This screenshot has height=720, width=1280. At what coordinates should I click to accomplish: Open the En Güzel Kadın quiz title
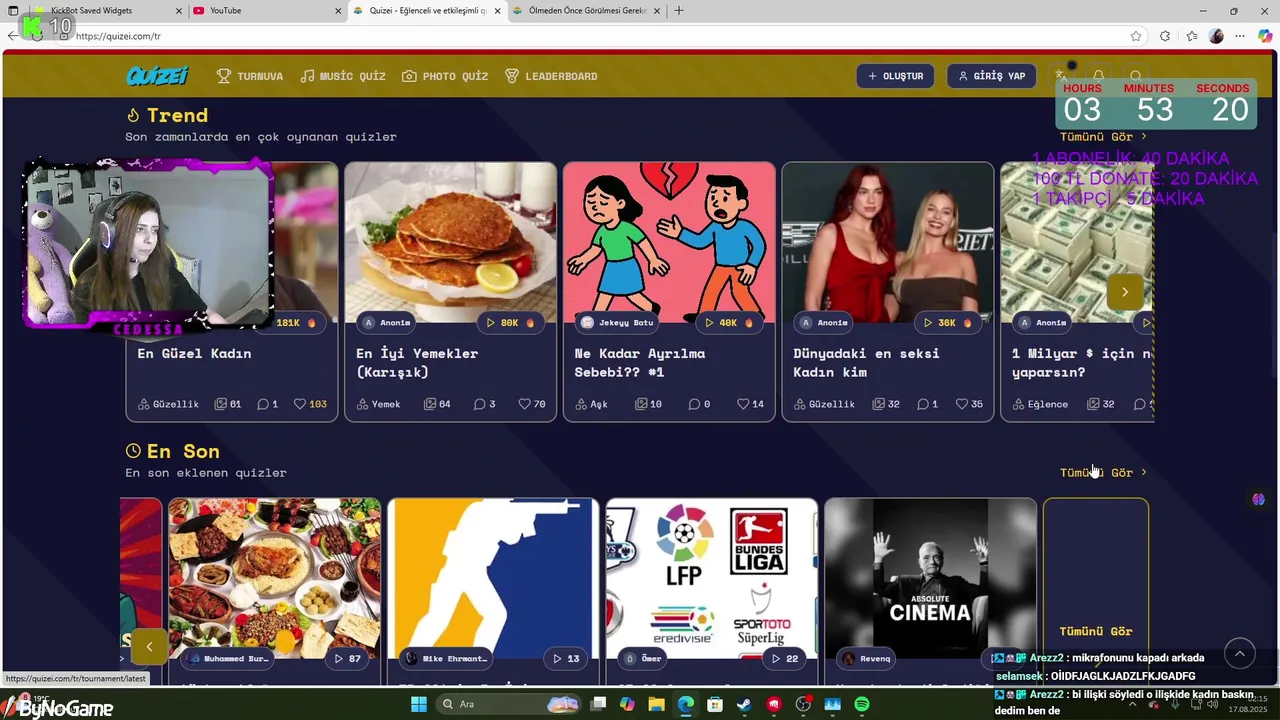[x=194, y=353]
